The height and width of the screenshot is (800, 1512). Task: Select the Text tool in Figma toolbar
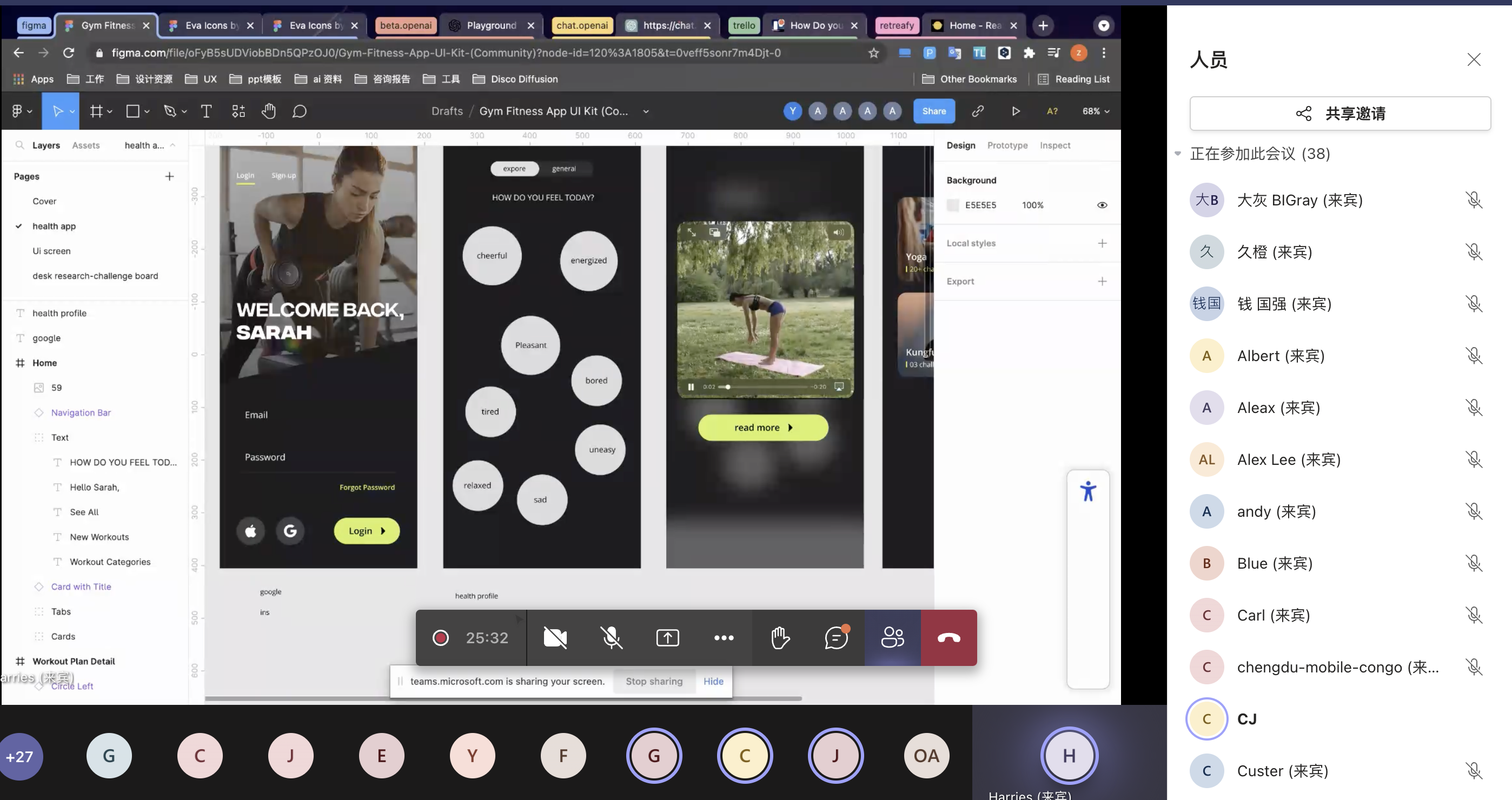(206, 111)
